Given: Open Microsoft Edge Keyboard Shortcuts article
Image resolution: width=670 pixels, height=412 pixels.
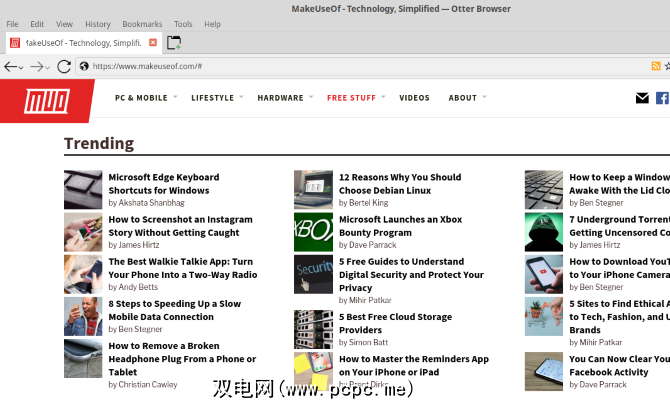Looking at the screenshot, I should pyautogui.click(x=164, y=184).
